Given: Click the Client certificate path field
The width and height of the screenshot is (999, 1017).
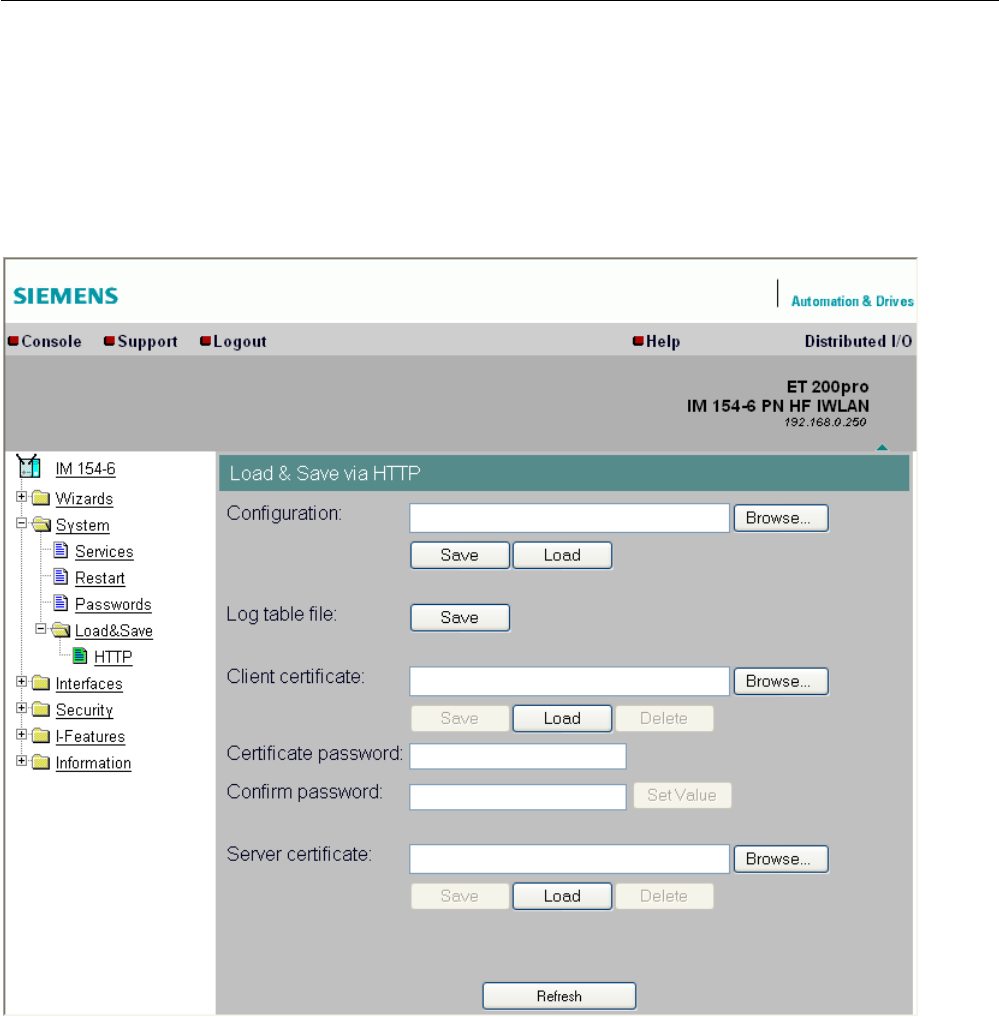Looking at the screenshot, I should pyautogui.click(x=570, y=681).
